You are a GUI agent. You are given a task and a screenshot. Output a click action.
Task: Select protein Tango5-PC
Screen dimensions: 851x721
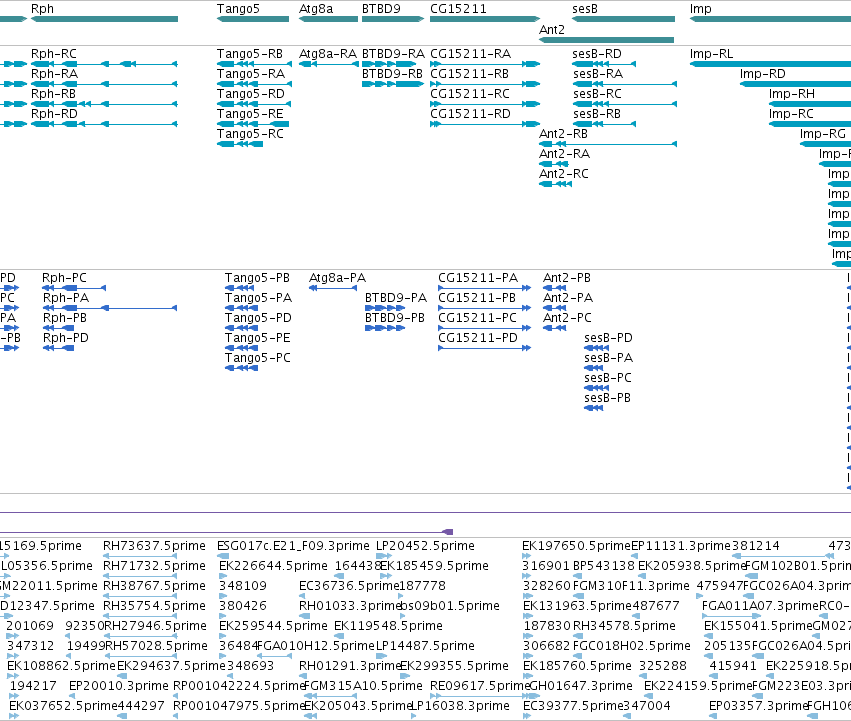click(x=242, y=368)
